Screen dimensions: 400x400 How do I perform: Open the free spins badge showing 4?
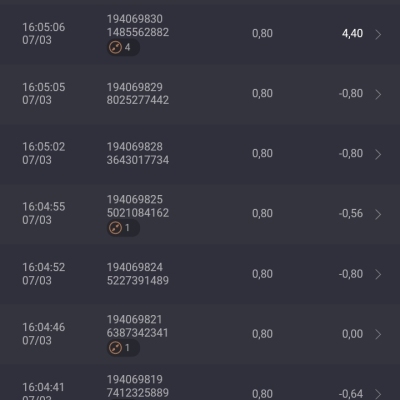click(123, 47)
